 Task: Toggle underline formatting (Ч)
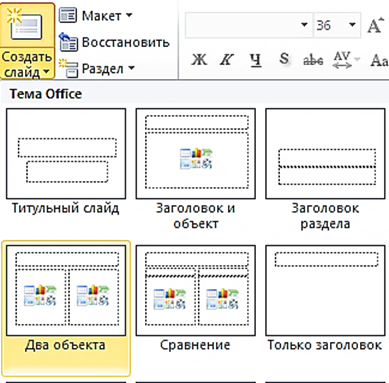[x=256, y=60]
